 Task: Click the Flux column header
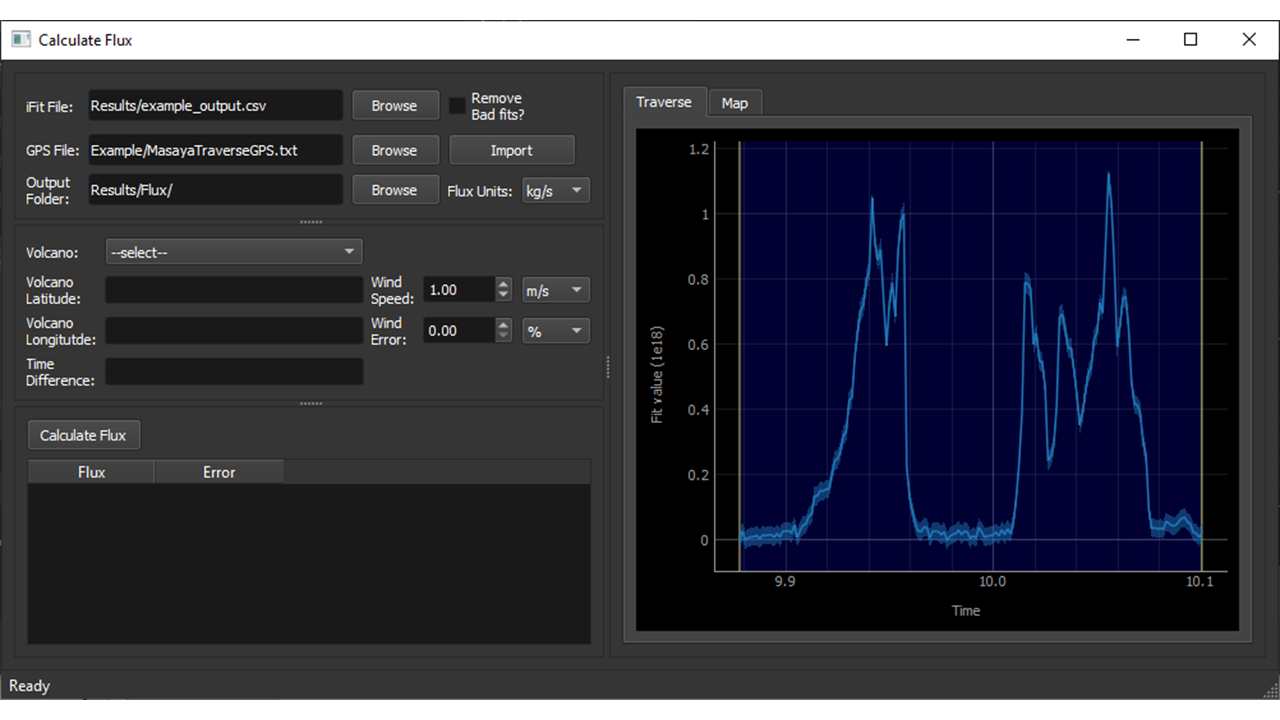pos(91,472)
